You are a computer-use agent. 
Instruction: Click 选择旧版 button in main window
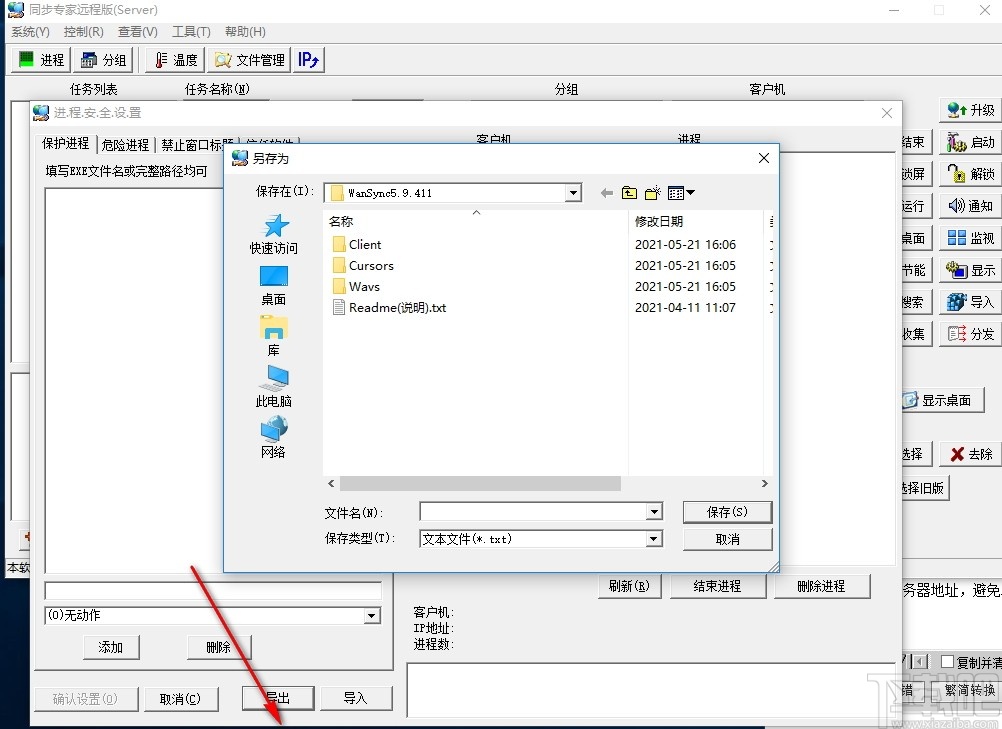pos(925,488)
